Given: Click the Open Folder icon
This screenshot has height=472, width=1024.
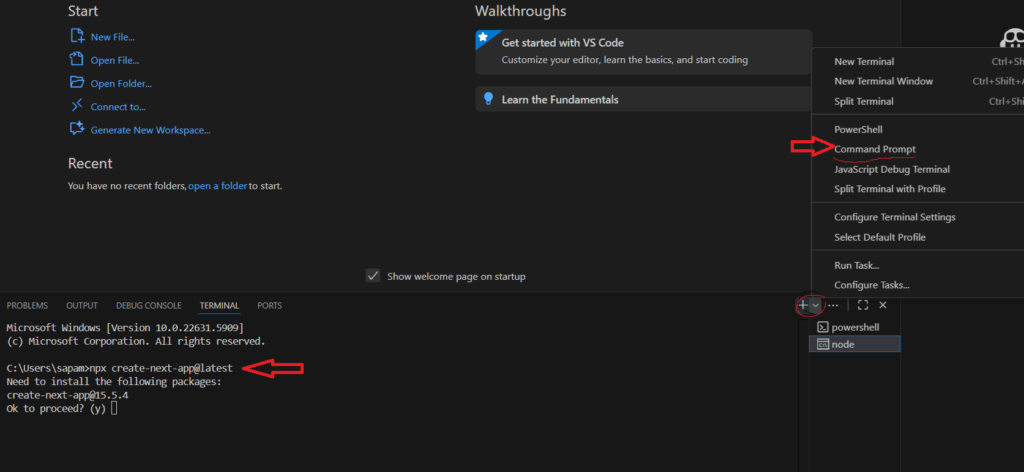Looking at the screenshot, I should [77, 83].
